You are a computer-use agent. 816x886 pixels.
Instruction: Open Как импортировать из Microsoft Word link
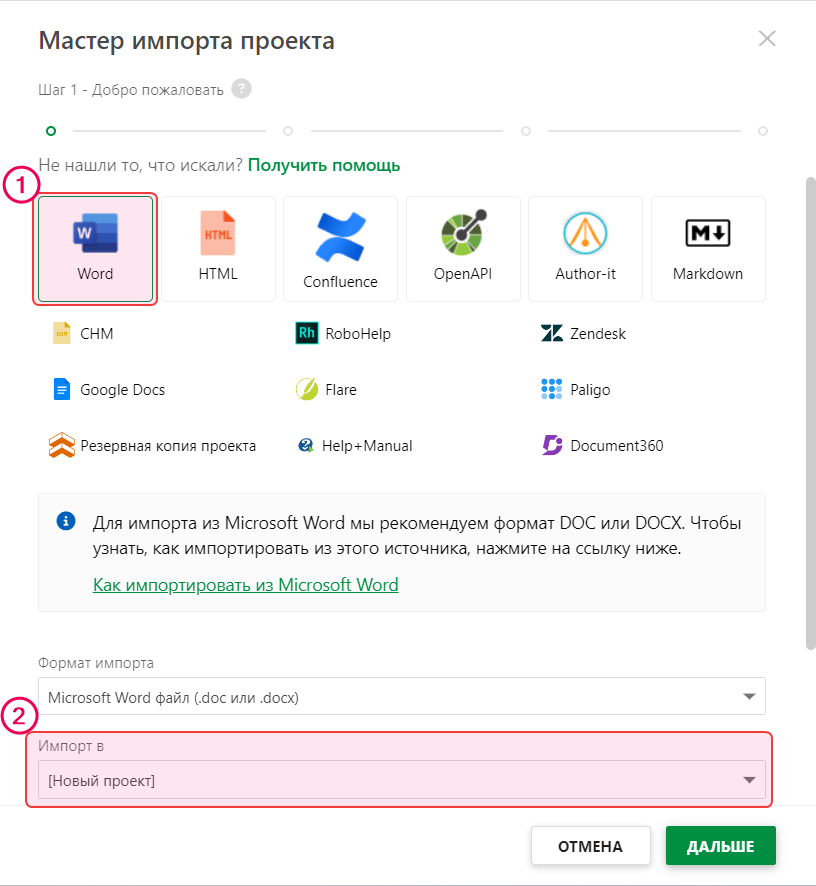pyautogui.click(x=245, y=585)
